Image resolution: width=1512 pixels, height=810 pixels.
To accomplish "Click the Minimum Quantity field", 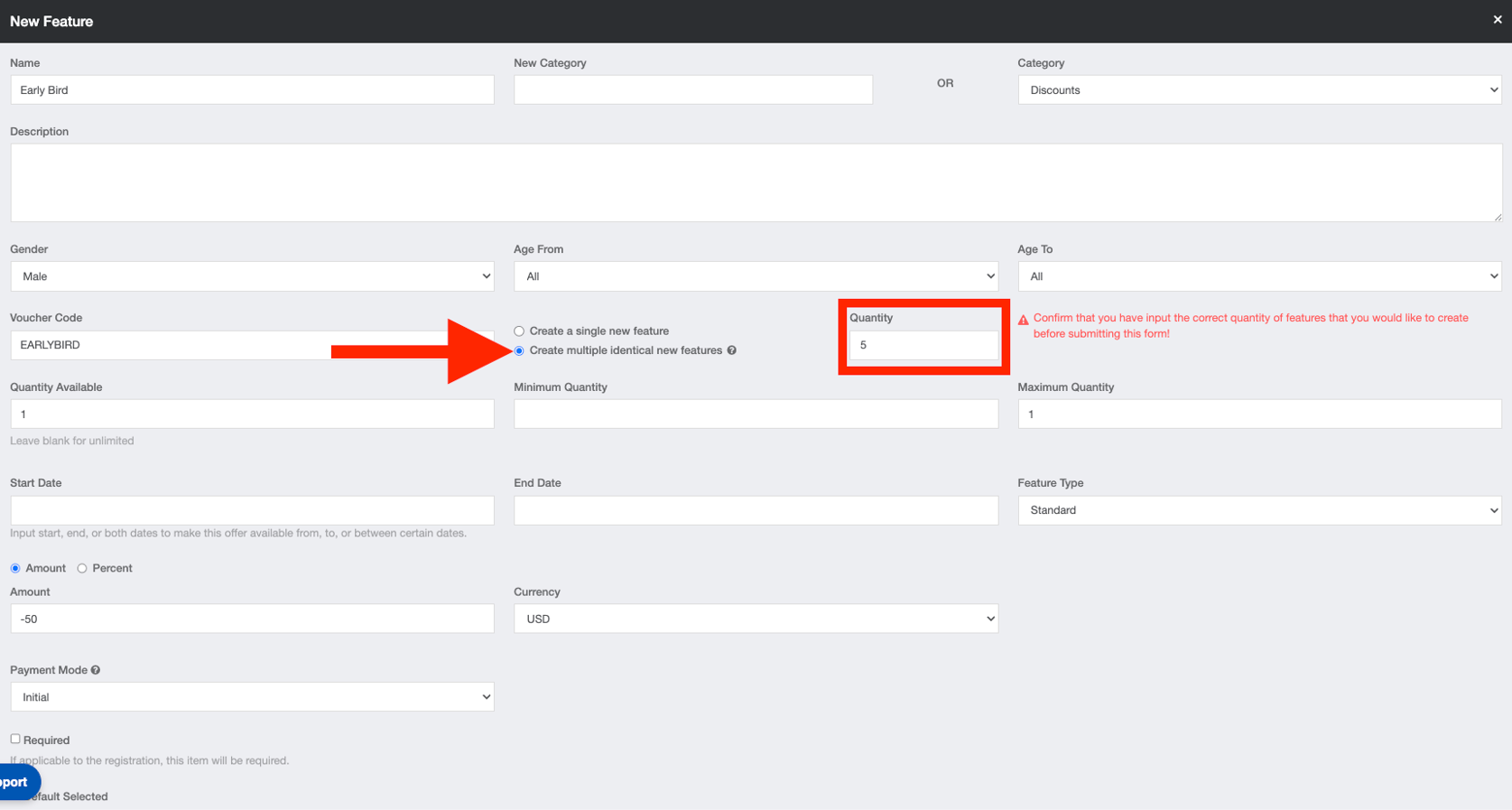I will (x=756, y=414).
